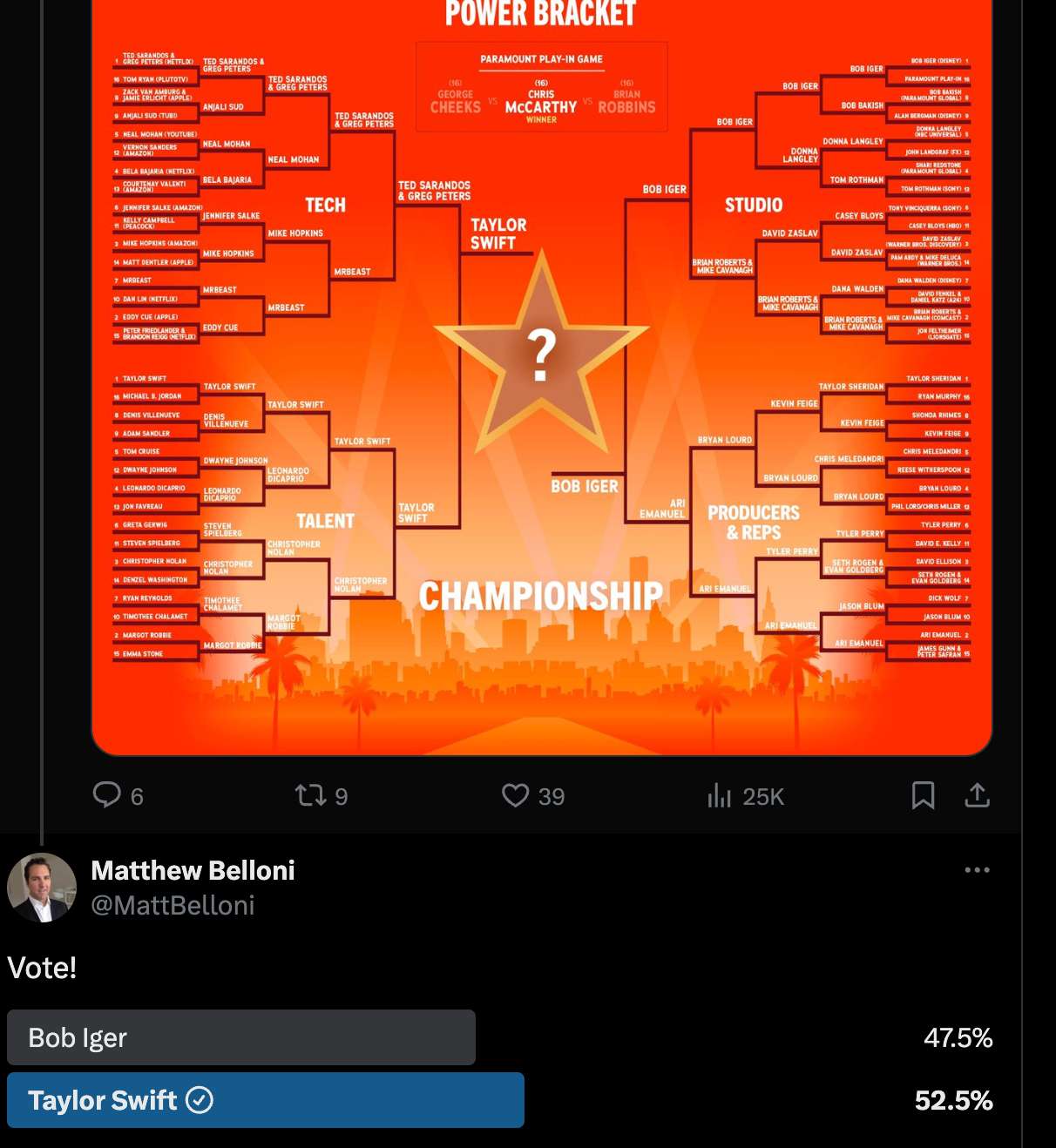Click the question mark star in bracket

click(541, 353)
